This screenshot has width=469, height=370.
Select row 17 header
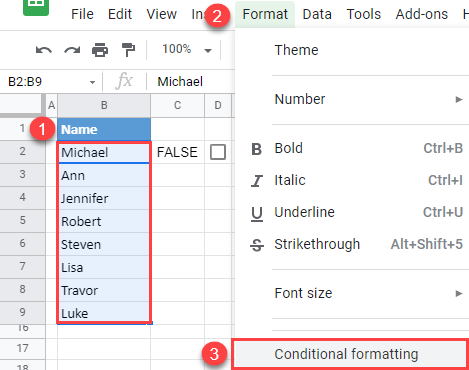pyautogui.click(x=22, y=348)
